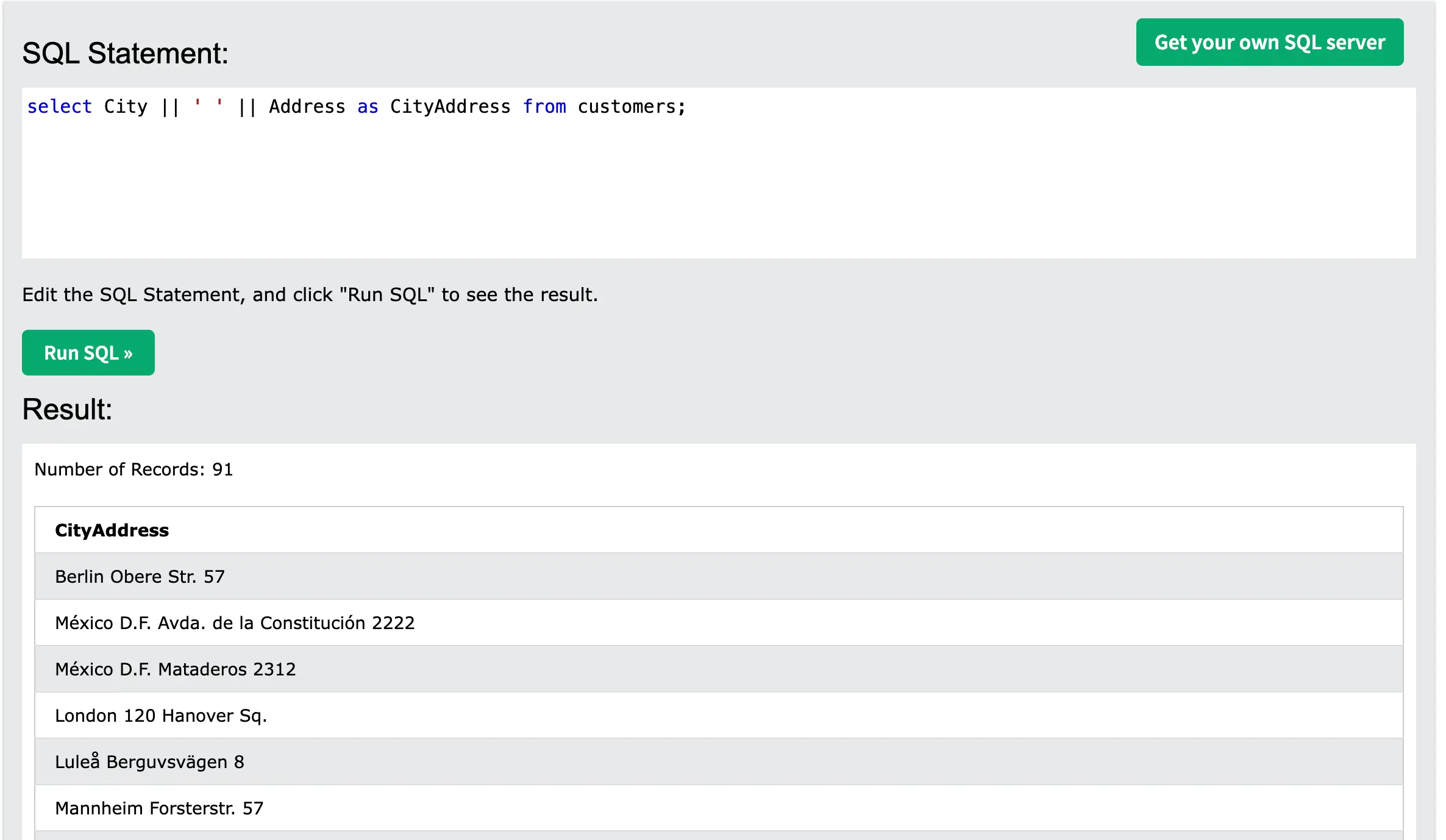
Task: Click Get your own SQL server button
Action: (x=1269, y=43)
